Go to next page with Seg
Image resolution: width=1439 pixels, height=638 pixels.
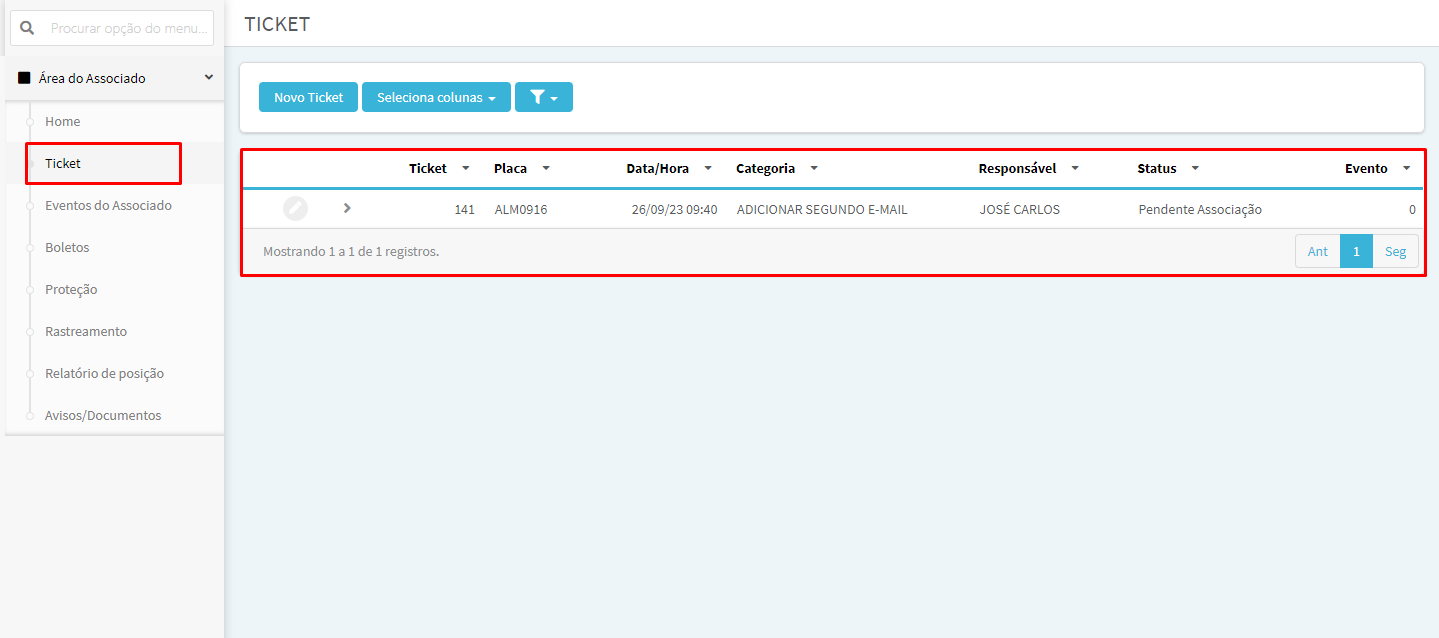coord(1395,251)
